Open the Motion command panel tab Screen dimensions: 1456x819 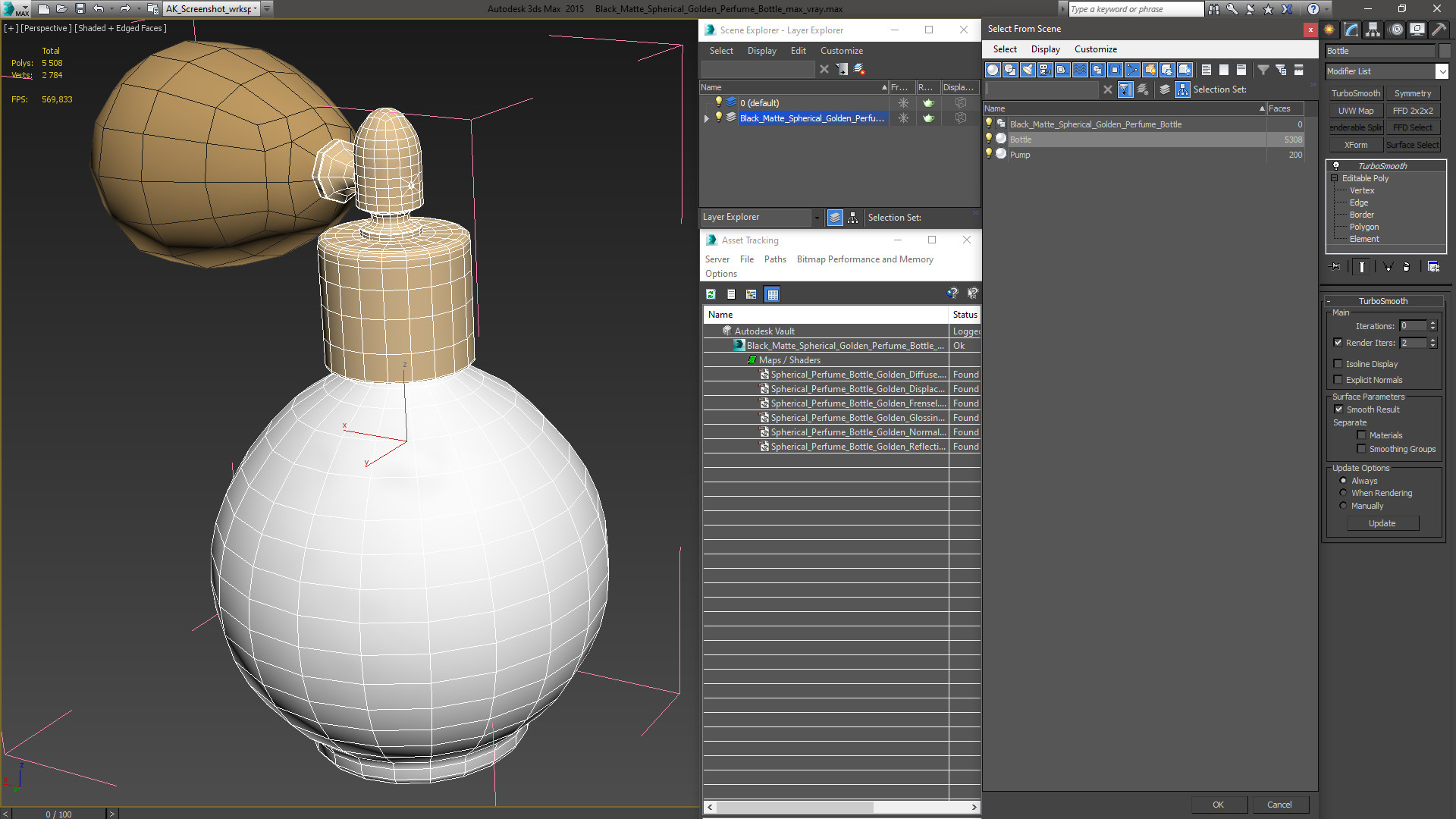click(1395, 30)
